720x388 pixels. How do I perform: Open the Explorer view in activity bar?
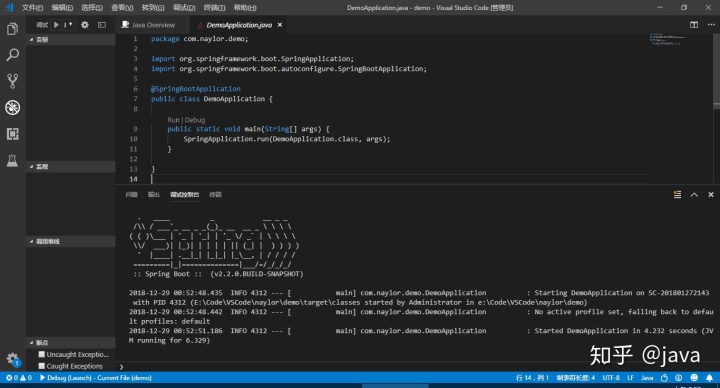(x=12, y=29)
